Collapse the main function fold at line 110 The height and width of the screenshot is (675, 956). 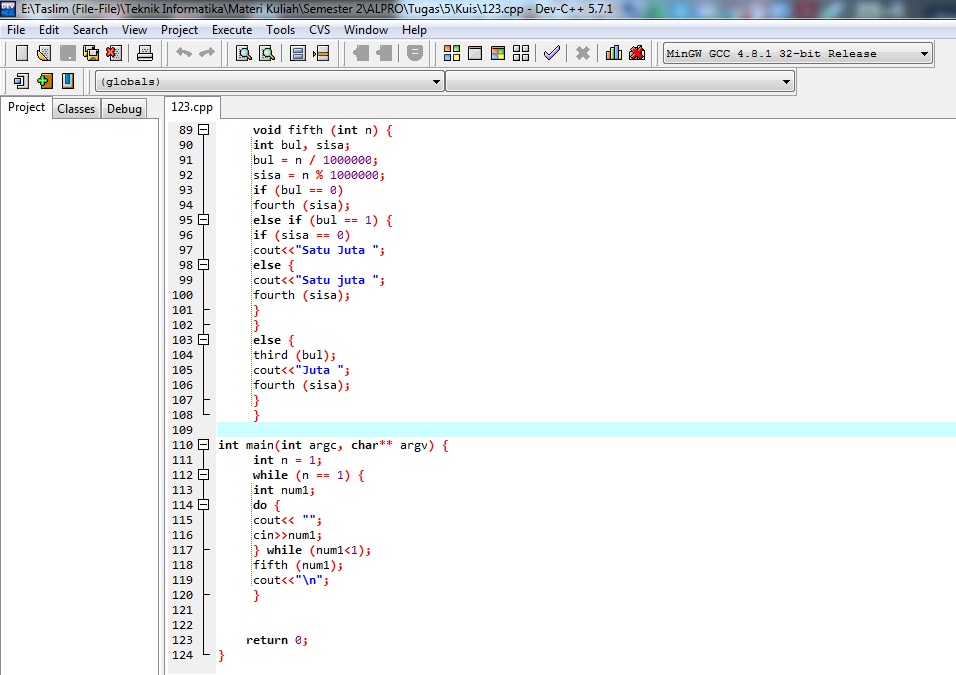point(204,445)
